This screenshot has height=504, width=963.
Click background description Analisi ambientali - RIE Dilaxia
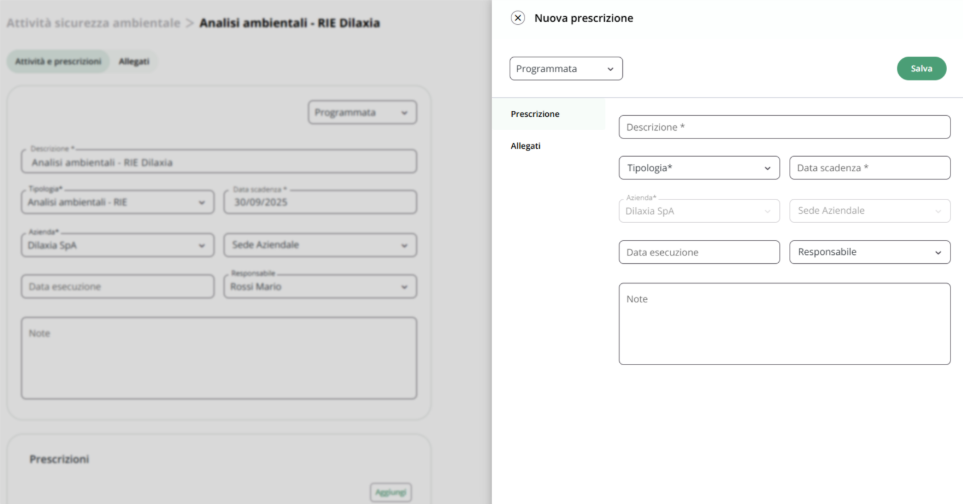tap(219, 162)
